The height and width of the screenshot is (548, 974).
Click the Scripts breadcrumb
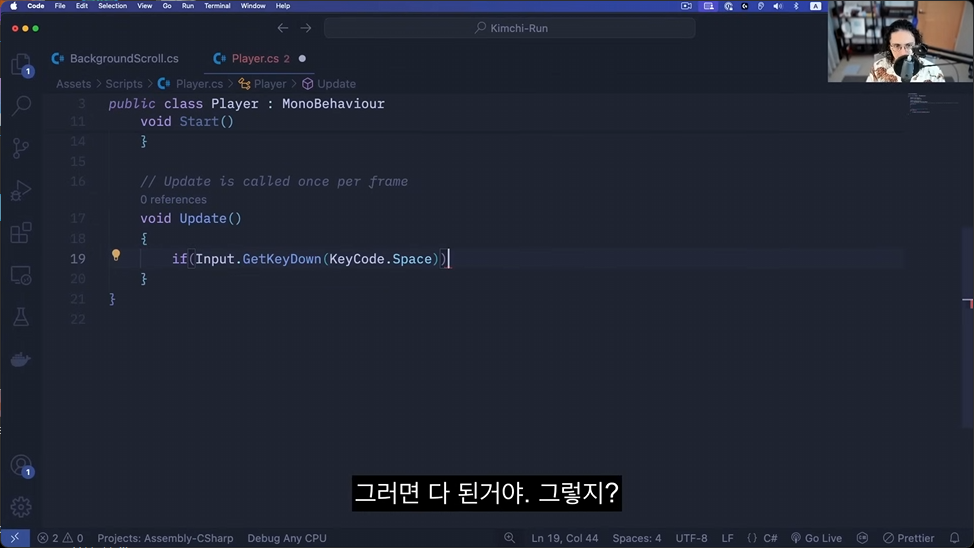124,84
